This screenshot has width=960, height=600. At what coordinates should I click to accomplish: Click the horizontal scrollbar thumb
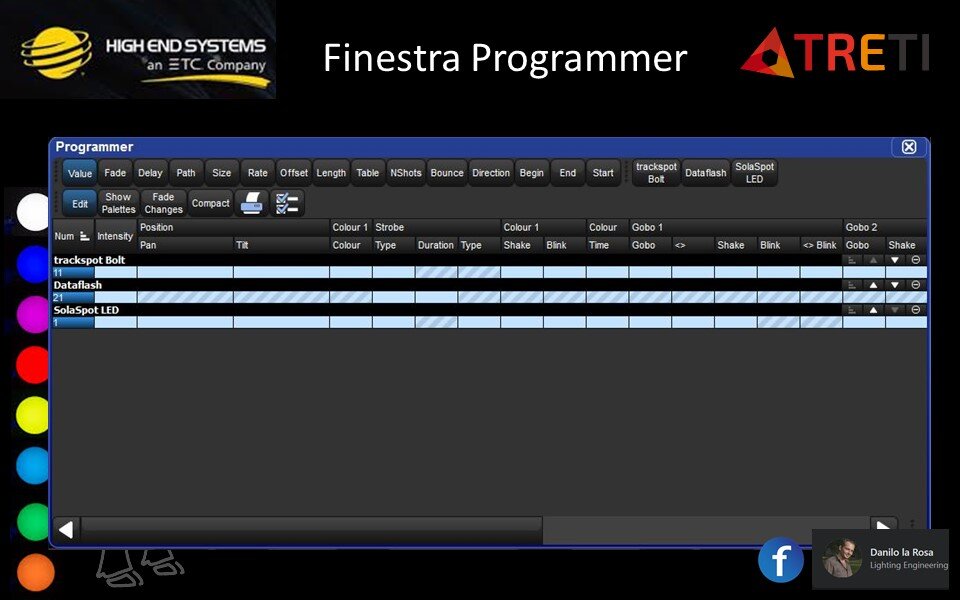312,530
